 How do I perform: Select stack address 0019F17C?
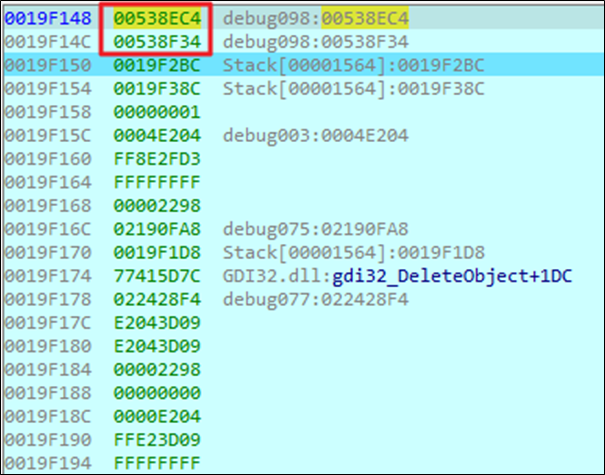pyautogui.click(x=48, y=323)
